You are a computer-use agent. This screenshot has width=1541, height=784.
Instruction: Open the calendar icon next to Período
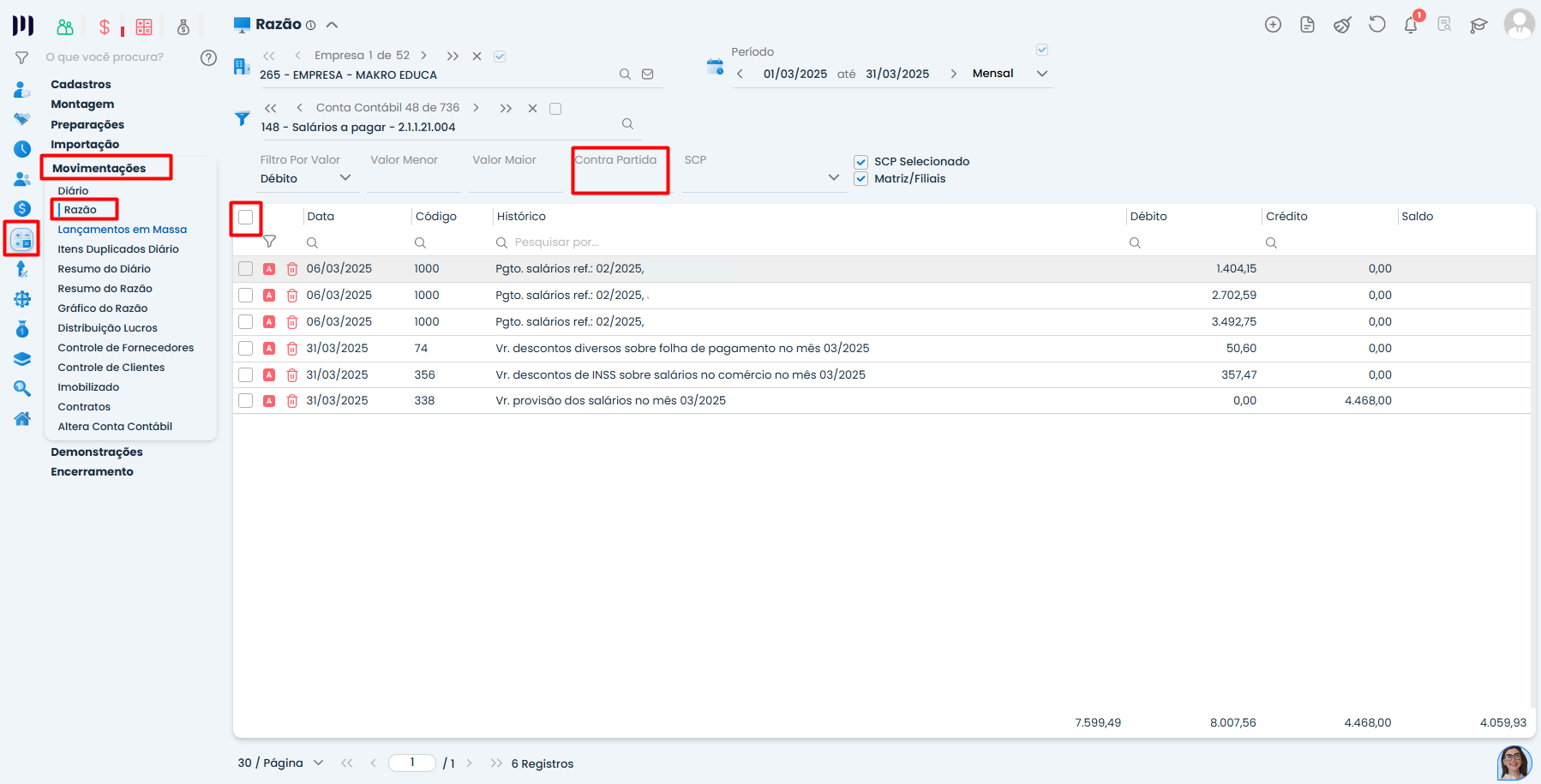point(715,66)
